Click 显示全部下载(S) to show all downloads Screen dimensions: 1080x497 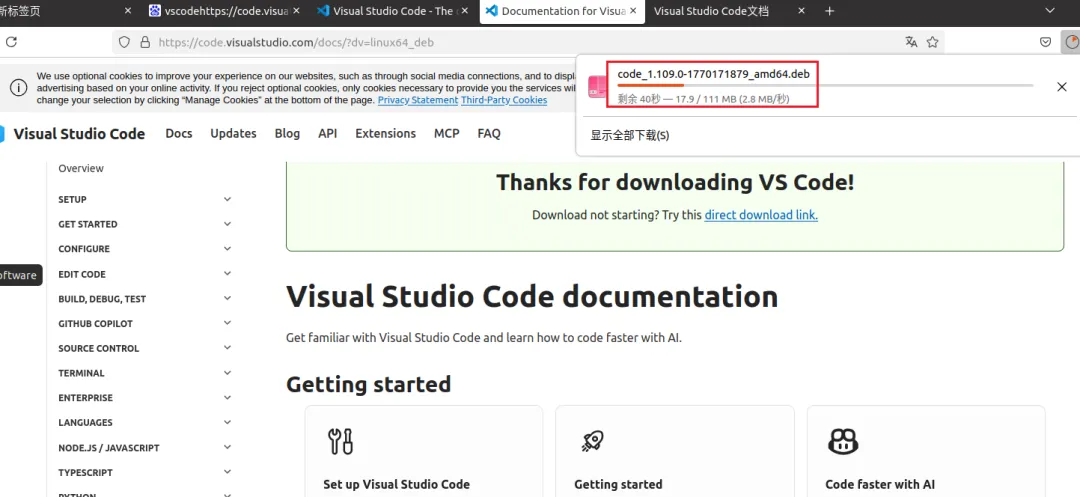click(630, 136)
